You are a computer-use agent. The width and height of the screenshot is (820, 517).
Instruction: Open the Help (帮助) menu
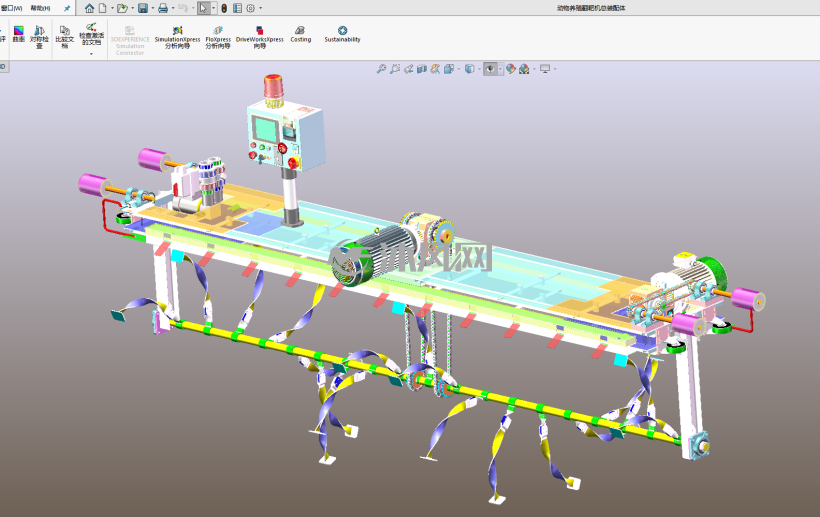tap(40, 8)
